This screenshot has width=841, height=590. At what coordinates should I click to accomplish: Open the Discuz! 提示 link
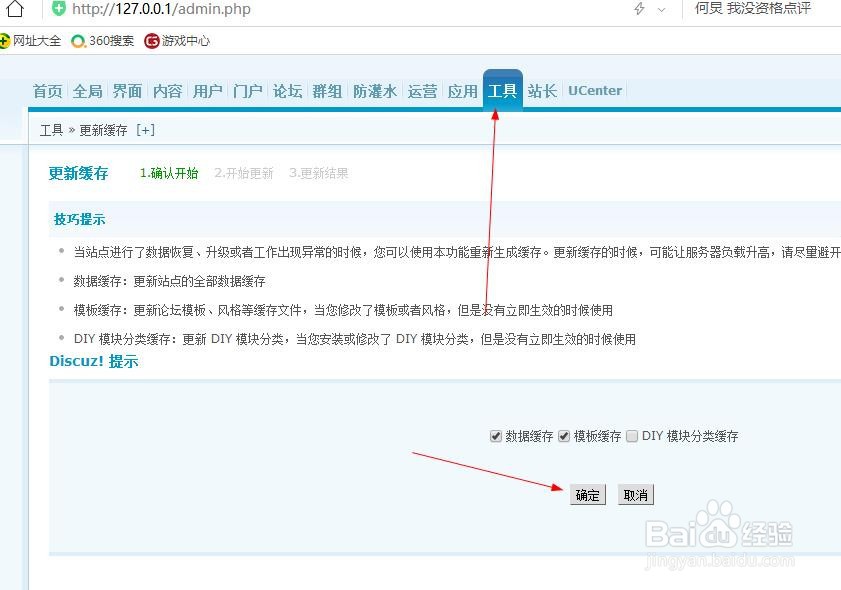94,361
